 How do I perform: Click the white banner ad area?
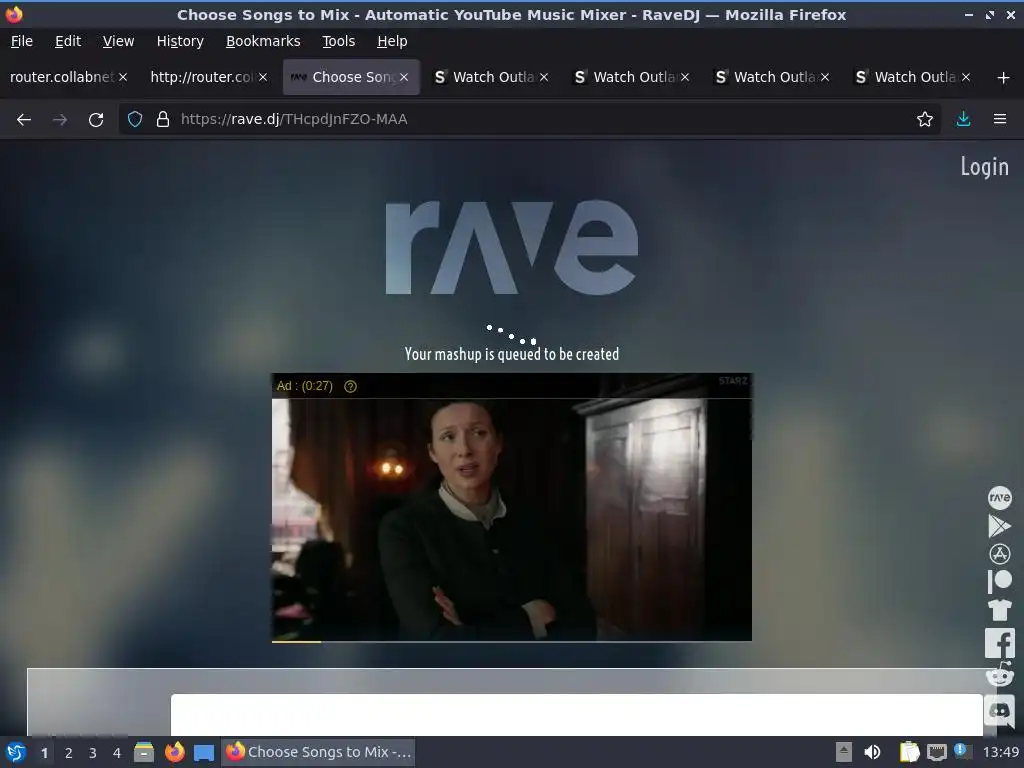tap(576, 714)
